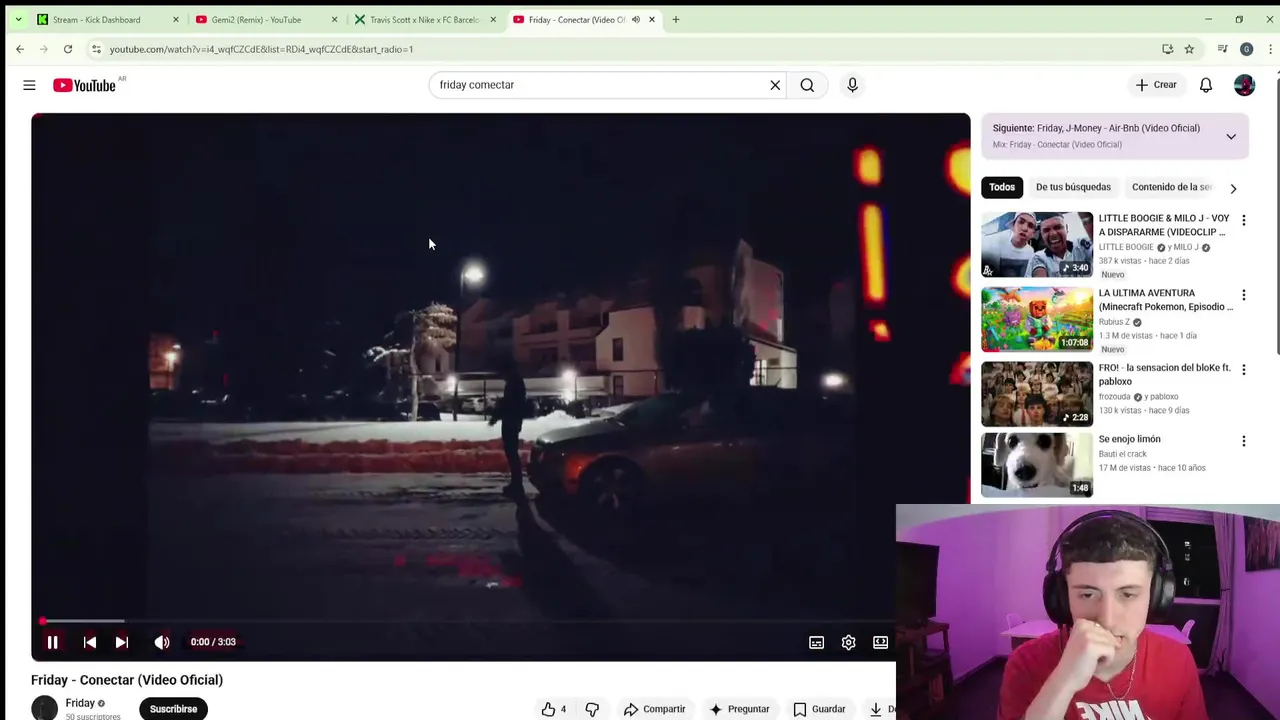Click the LITTLE BOOGIE channel name
The width and height of the screenshot is (1280, 720).
pos(1126,247)
